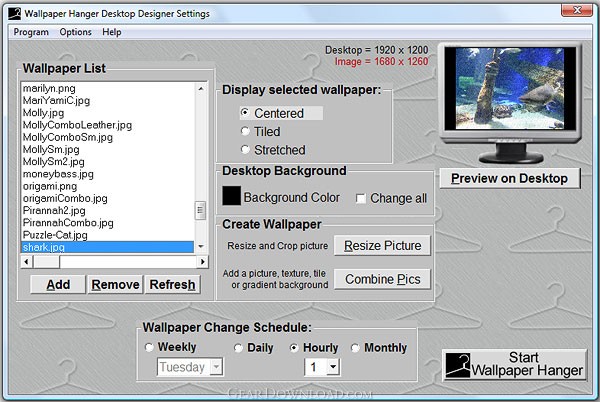Click the horizontal scrollbar thumb in wallpaper list
This screenshot has width=600, height=402.
pyautogui.click(x=46, y=262)
